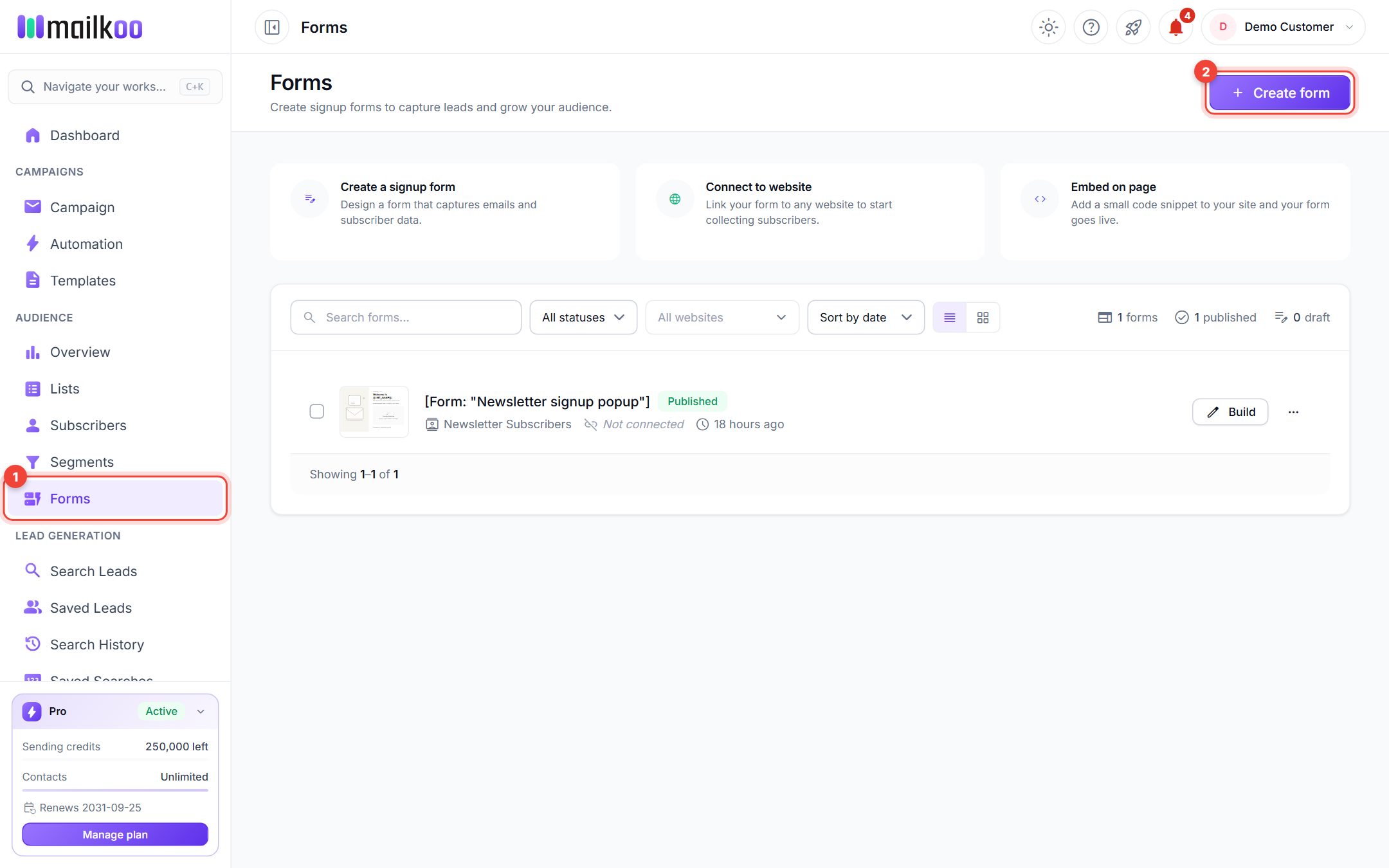Expand the Pro plan chevron
The width and height of the screenshot is (1389, 868).
(201, 711)
